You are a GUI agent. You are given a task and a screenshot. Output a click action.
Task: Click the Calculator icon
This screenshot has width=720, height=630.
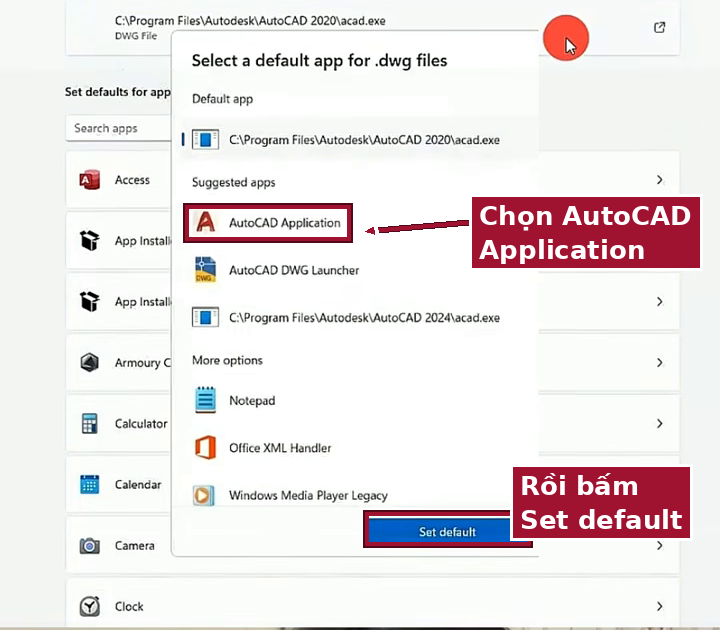point(90,423)
